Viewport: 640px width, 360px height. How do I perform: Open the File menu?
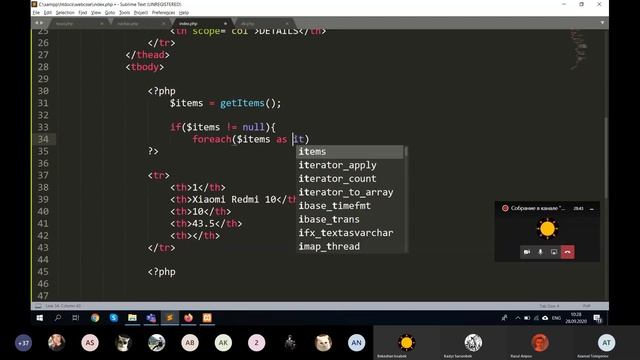(x=36, y=13)
